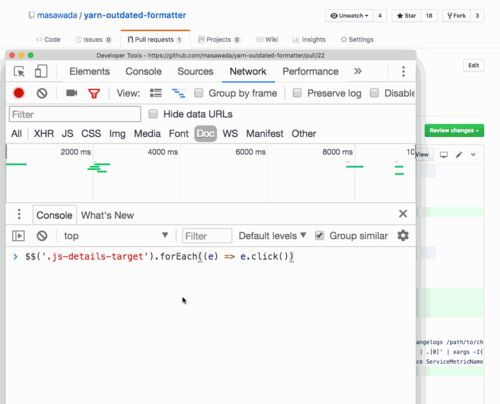Open Review changes dropdown
Screen dimensions: 500x404
click(454, 130)
